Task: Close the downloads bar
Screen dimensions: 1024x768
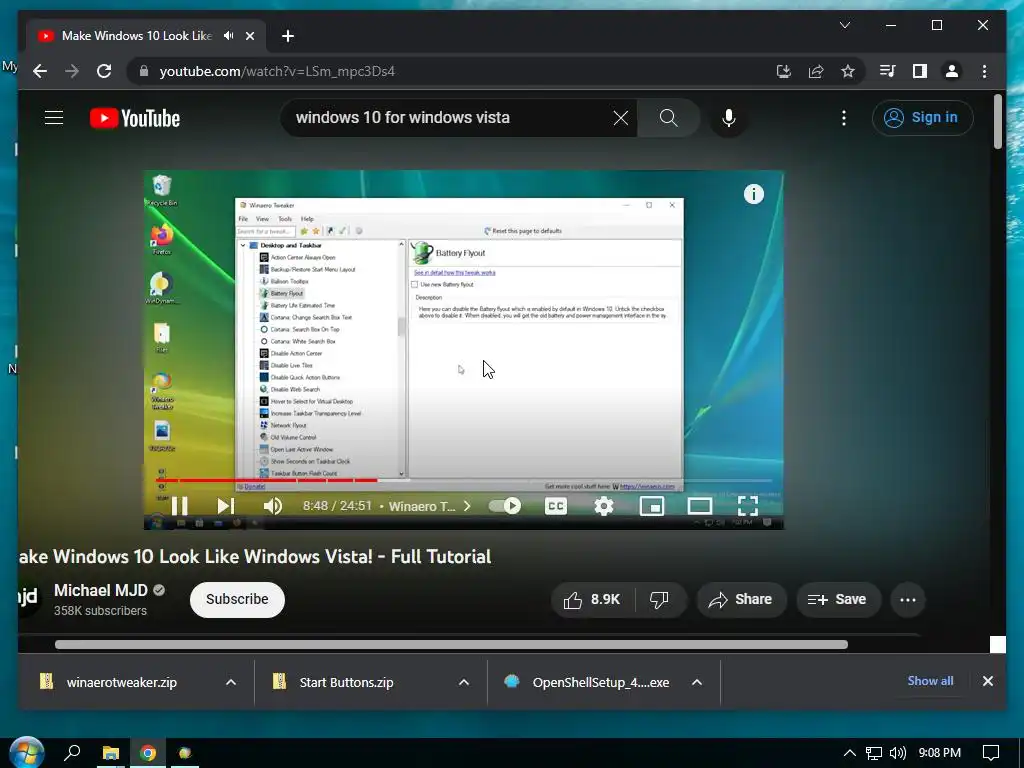Action: 987,681
